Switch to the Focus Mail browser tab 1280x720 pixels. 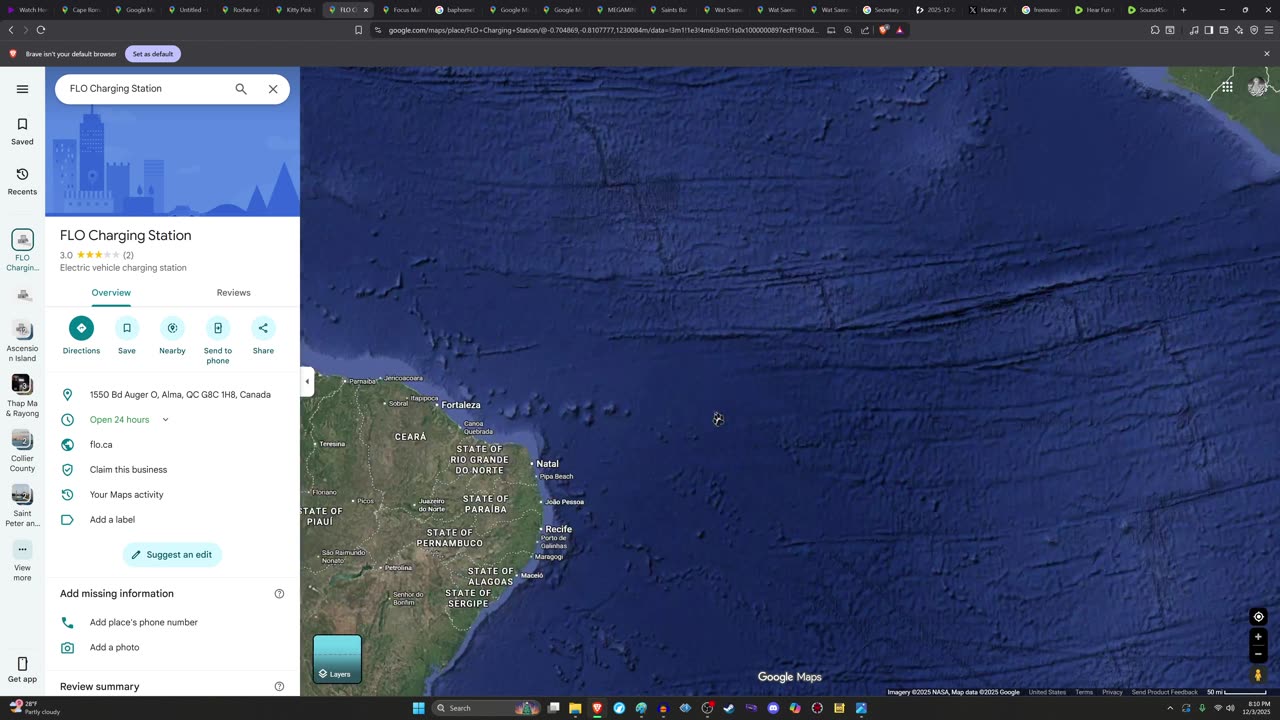tap(405, 10)
